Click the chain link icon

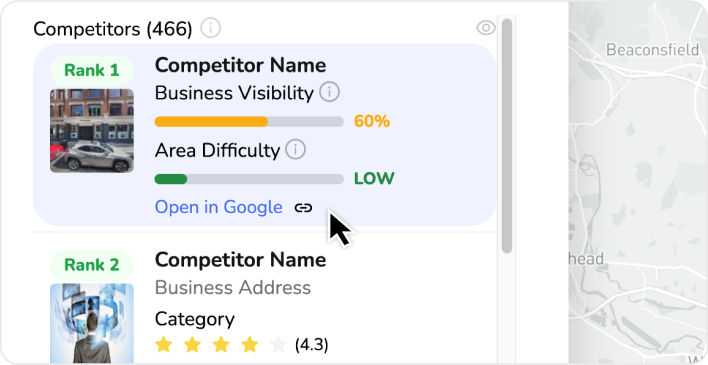(x=303, y=208)
